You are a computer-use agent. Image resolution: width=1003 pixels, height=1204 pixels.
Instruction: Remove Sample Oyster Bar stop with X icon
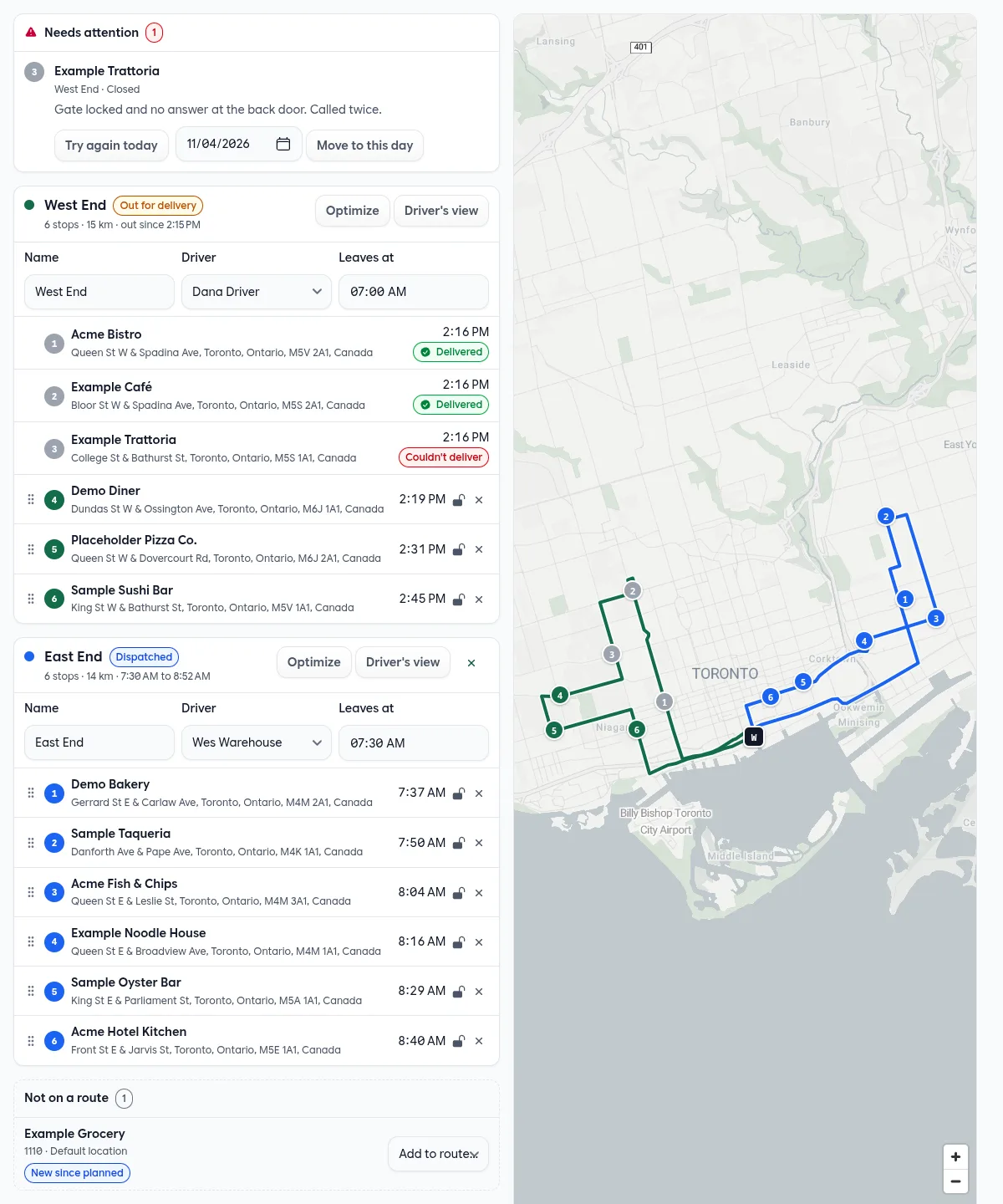479,992
